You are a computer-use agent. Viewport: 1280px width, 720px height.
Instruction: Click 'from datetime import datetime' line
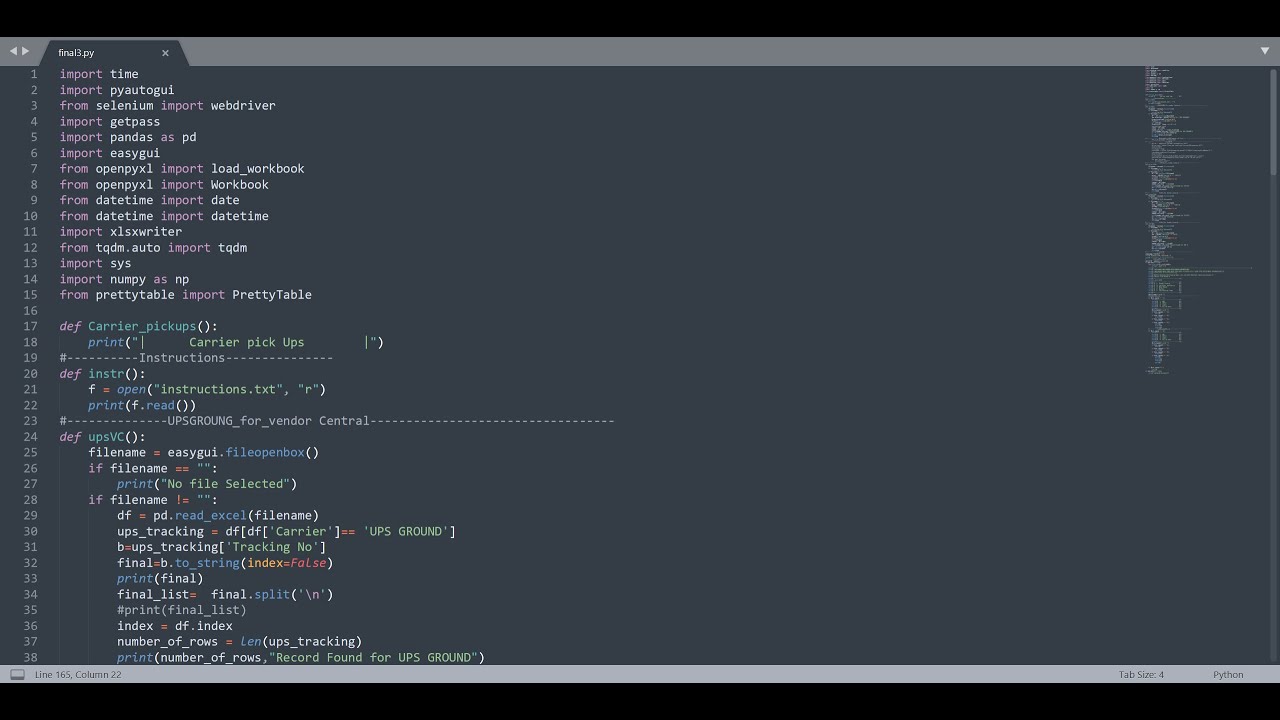click(x=164, y=216)
